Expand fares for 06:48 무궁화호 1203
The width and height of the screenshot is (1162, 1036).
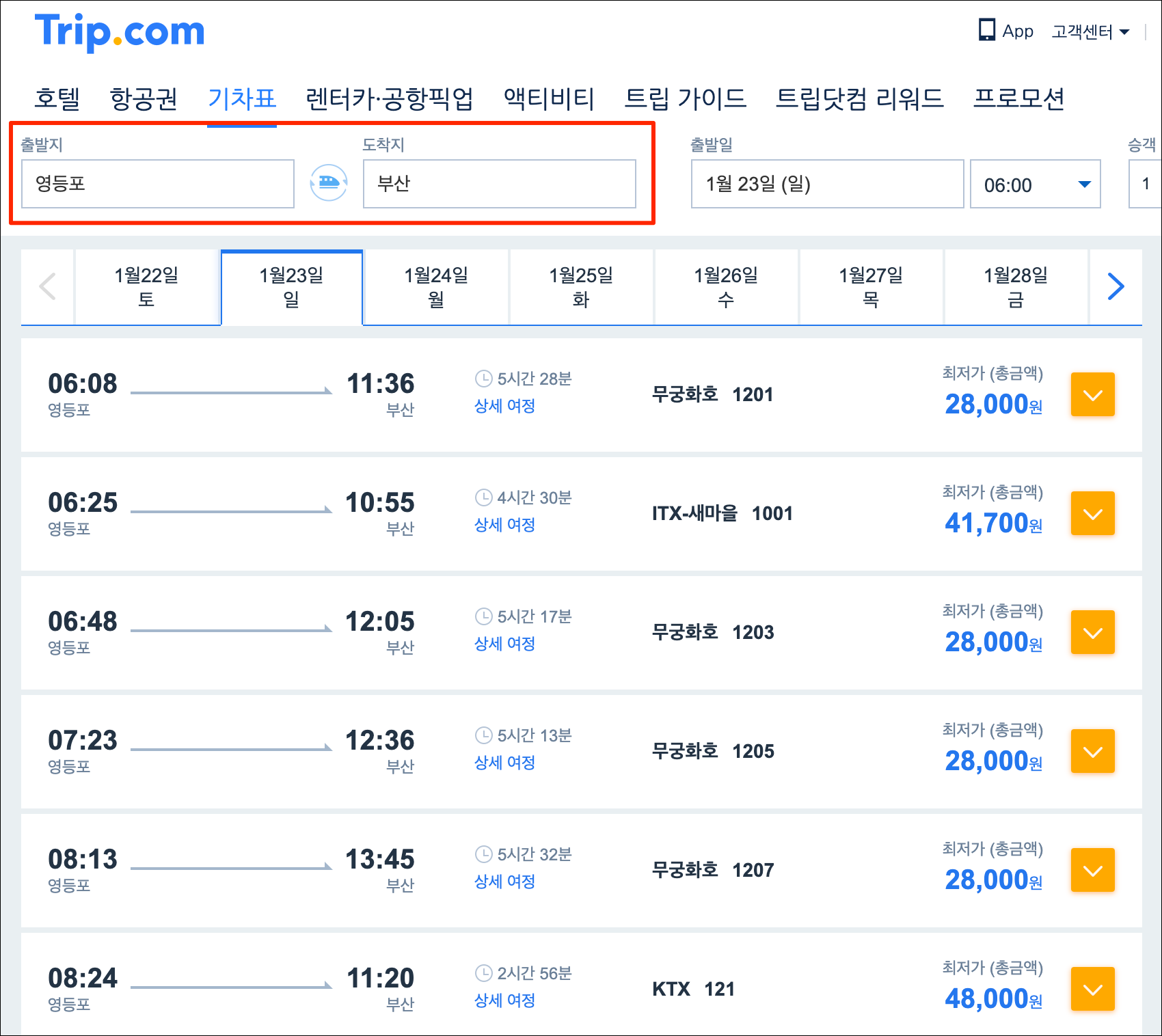(1092, 632)
